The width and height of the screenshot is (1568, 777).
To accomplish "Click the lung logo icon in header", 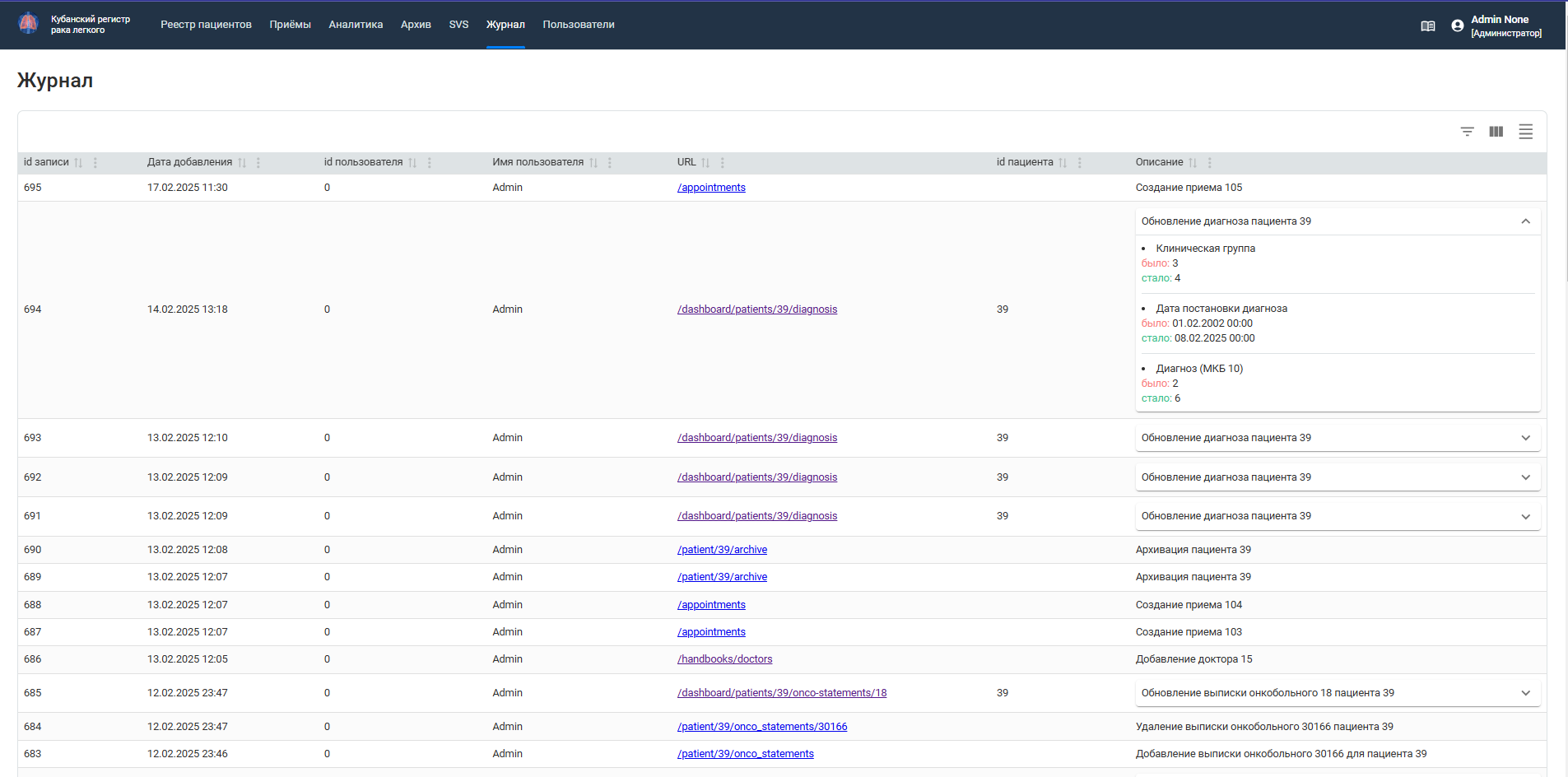I will [28, 24].
